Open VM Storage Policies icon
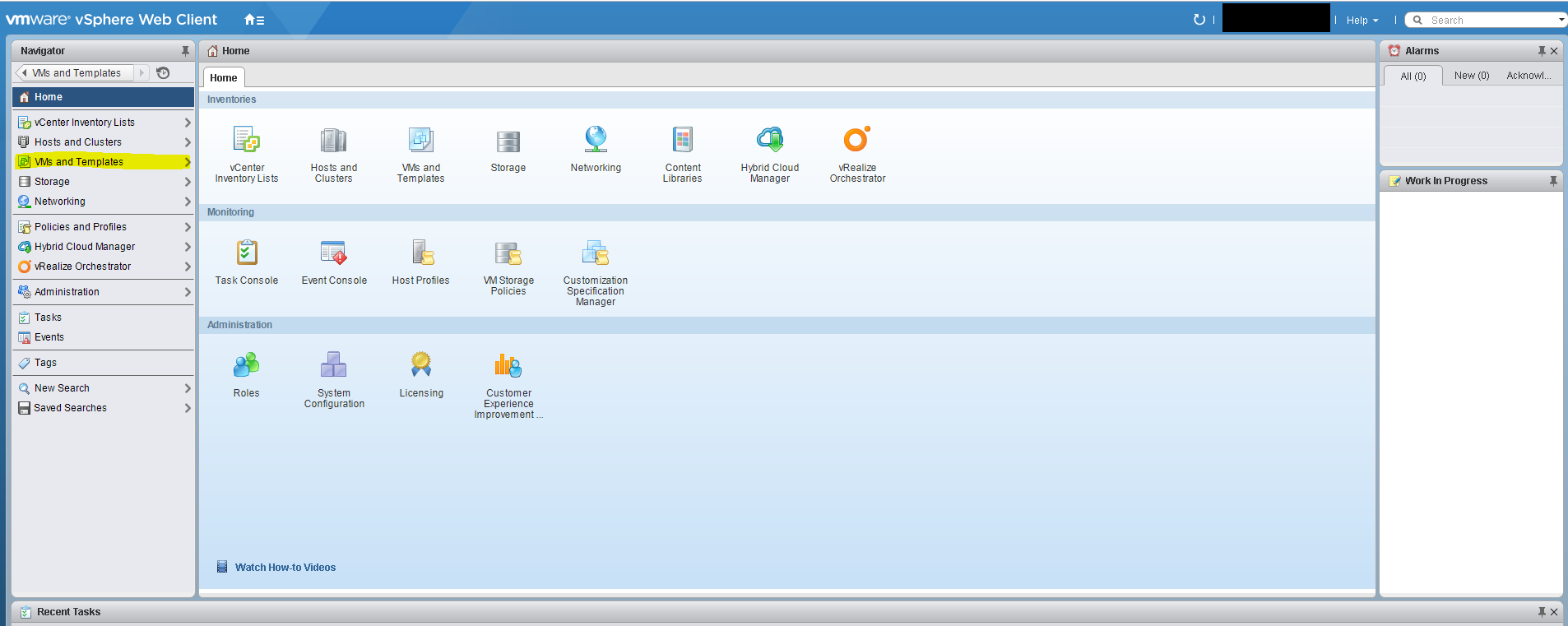1568x626 pixels. (x=508, y=253)
